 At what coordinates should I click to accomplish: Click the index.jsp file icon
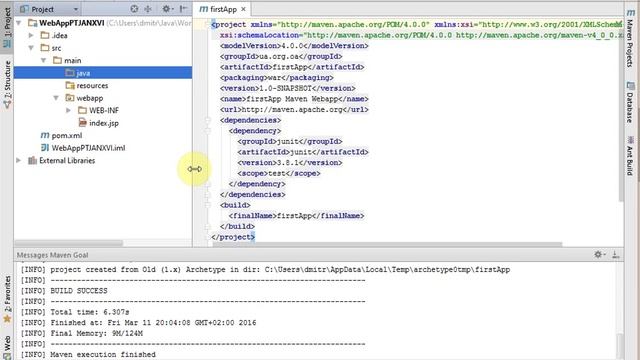82,122
